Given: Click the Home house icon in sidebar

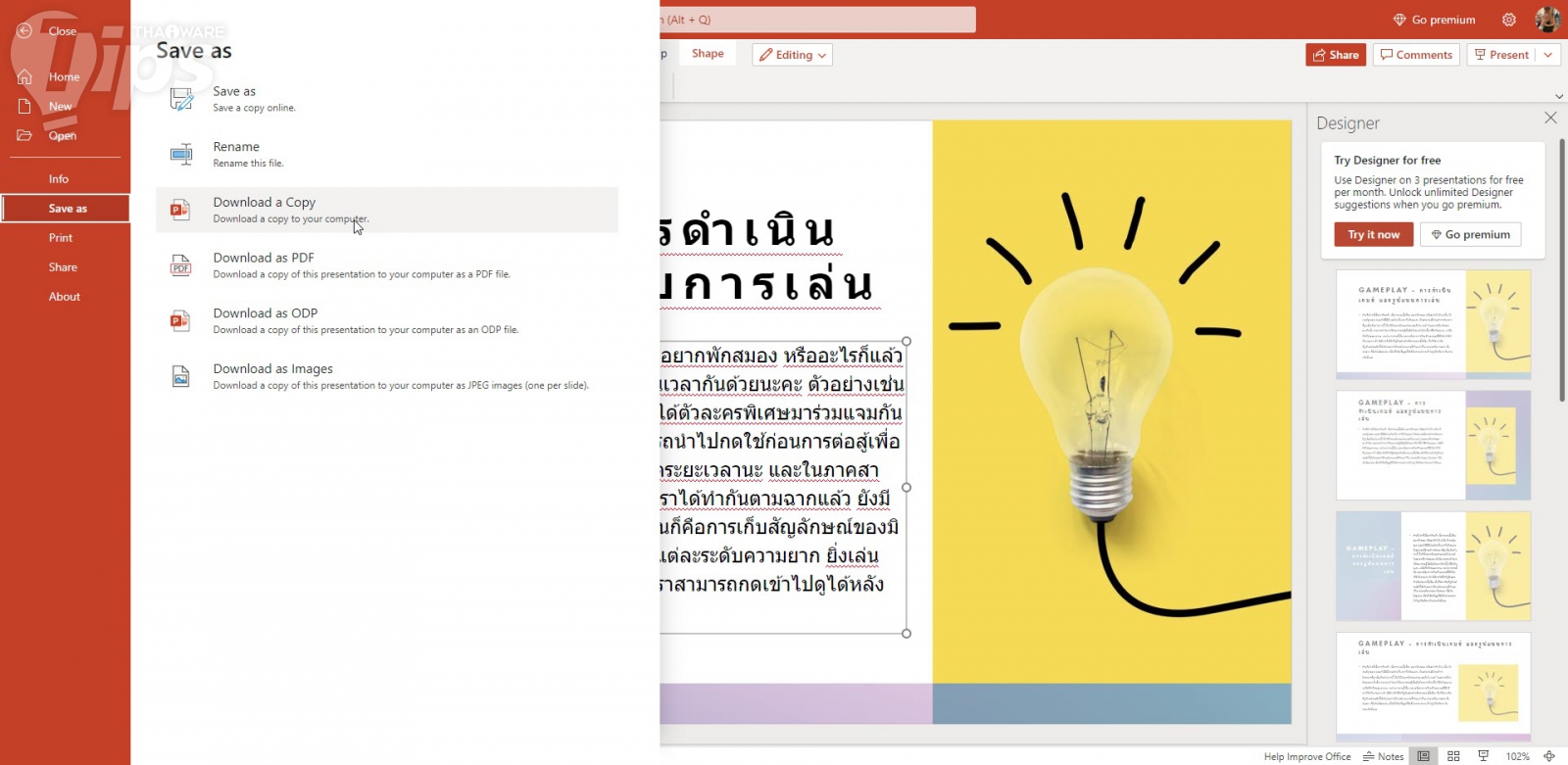Looking at the screenshot, I should tap(24, 77).
